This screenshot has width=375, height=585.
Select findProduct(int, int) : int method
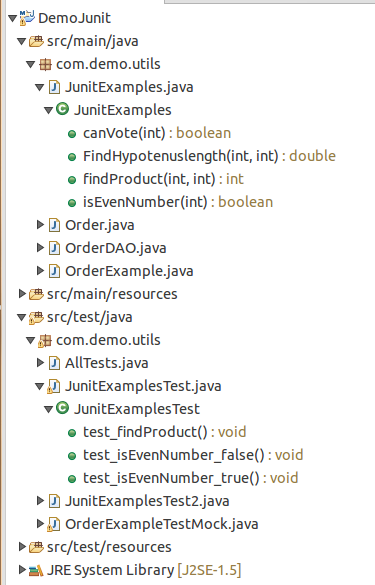click(163, 179)
